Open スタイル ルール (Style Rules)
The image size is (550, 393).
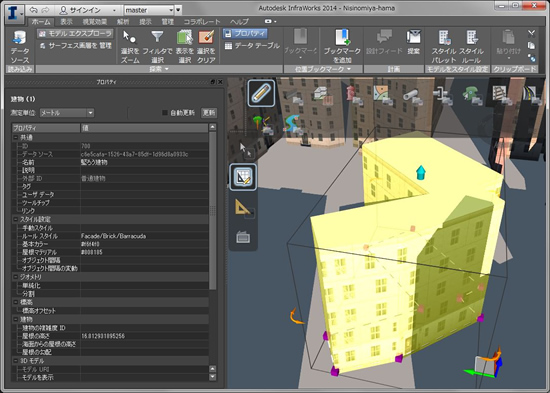[471, 46]
